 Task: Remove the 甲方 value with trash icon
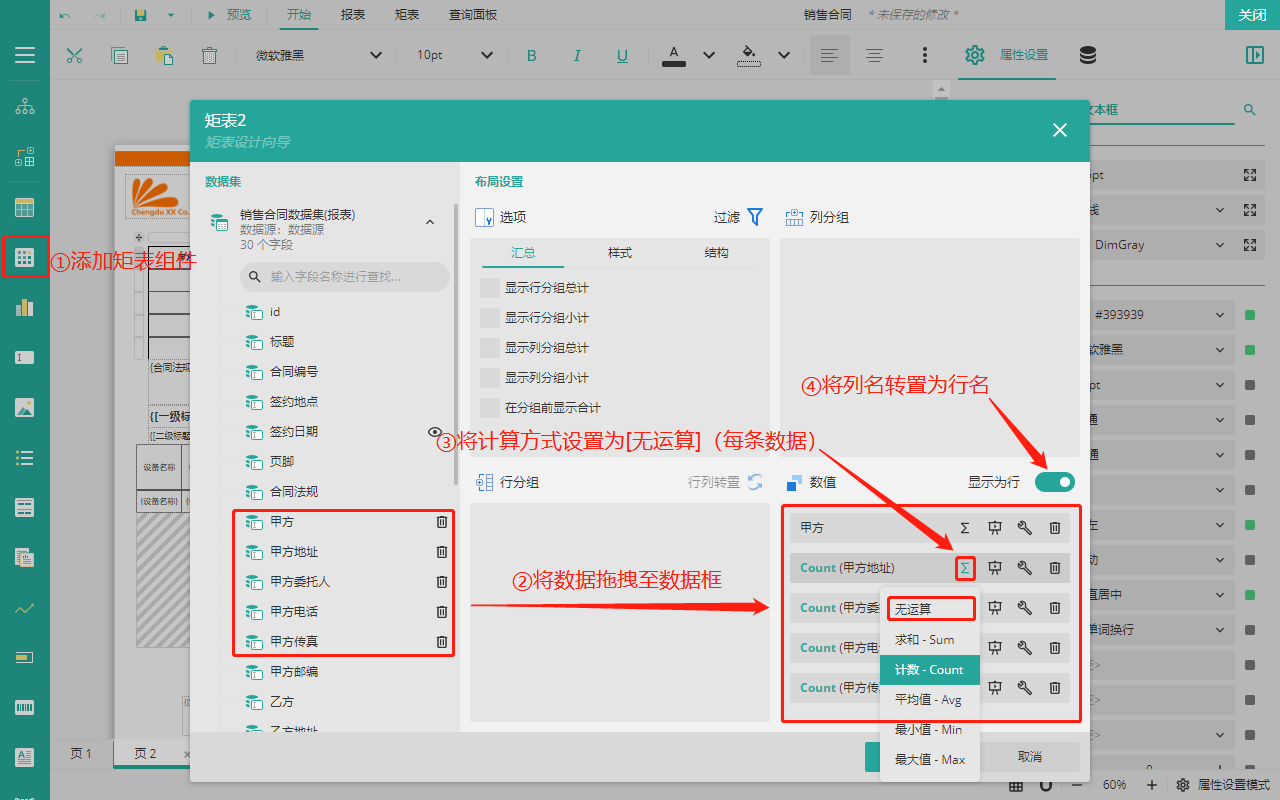pyautogui.click(x=1055, y=528)
